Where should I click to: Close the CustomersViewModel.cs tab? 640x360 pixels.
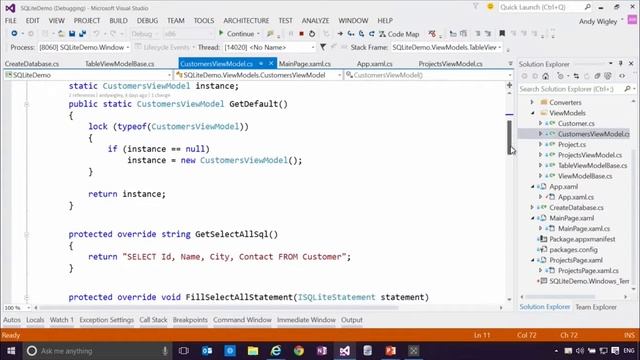271,64
